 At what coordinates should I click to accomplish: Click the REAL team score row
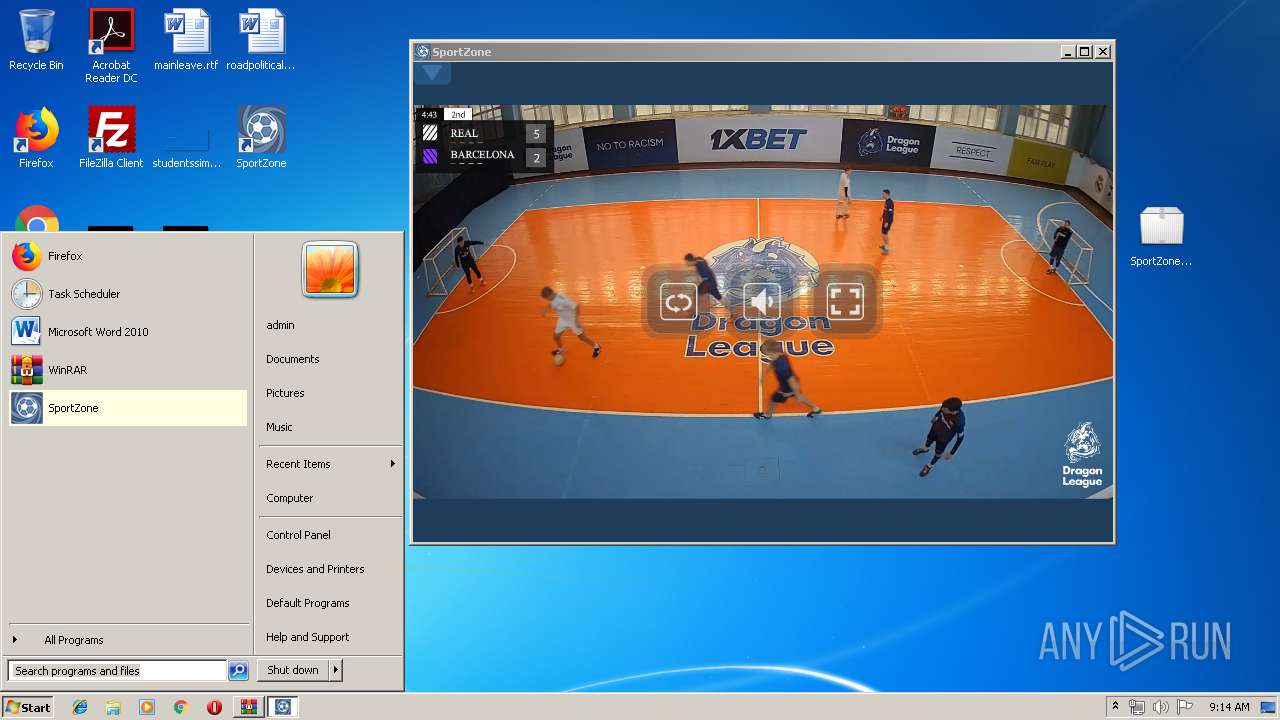[483, 133]
